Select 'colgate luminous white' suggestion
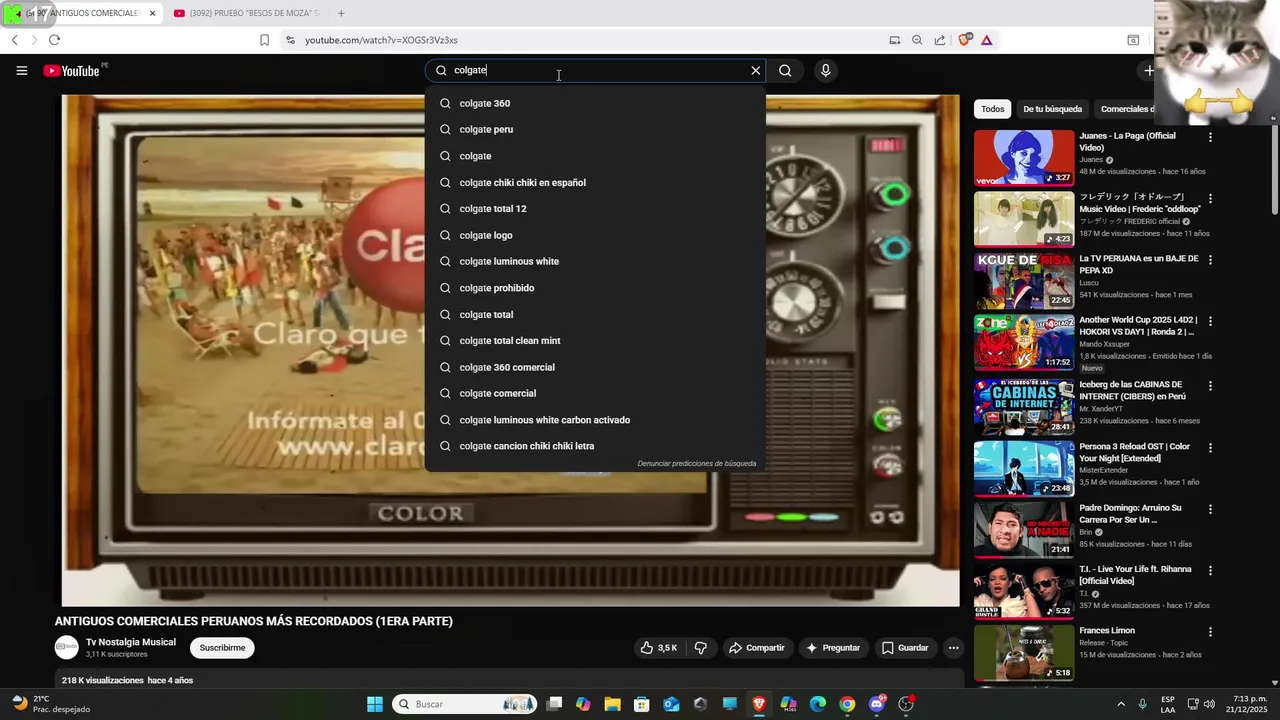This screenshot has width=1280, height=720. coord(595,261)
